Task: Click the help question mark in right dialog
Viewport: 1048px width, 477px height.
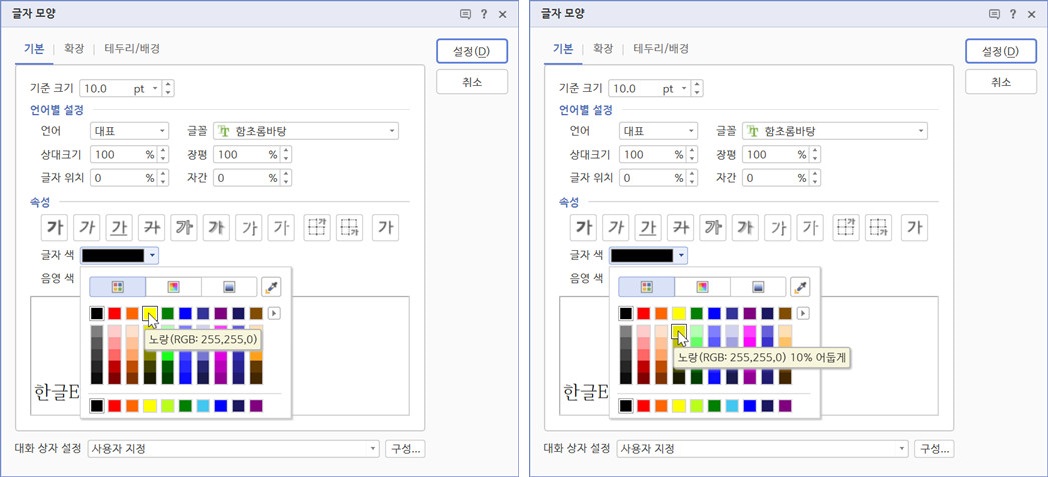Action: [1013, 14]
